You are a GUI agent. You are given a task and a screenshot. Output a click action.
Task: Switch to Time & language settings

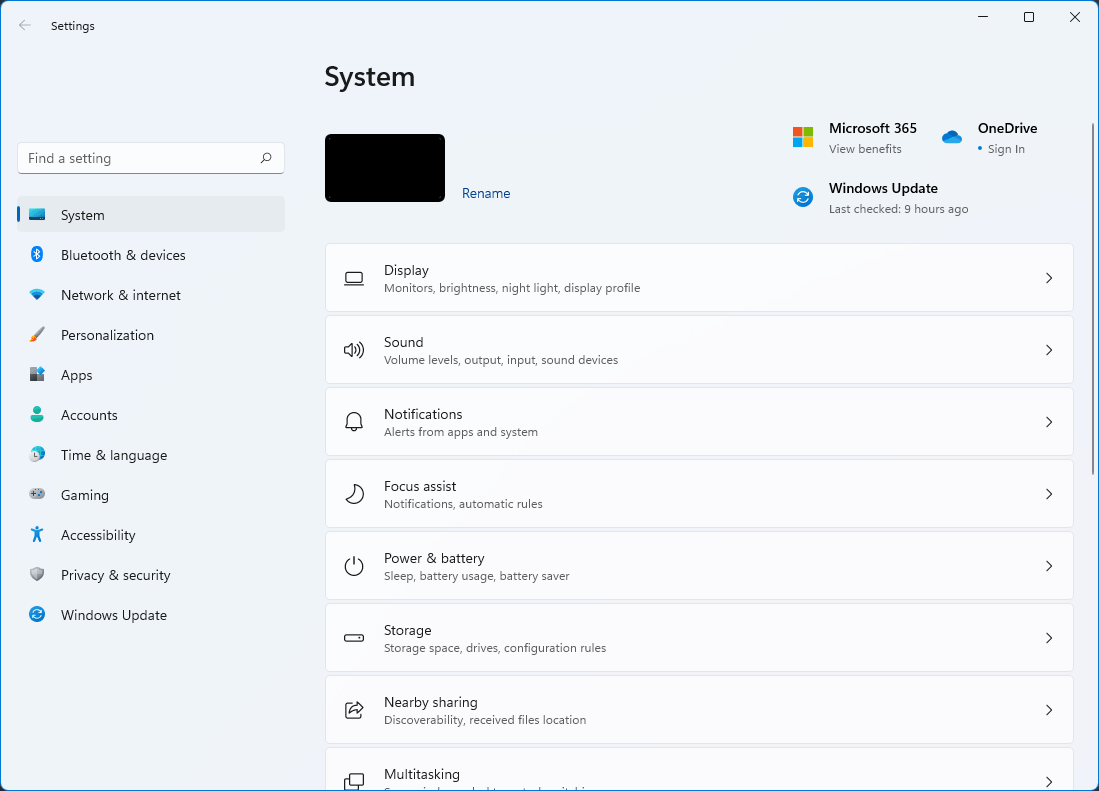click(x=113, y=455)
